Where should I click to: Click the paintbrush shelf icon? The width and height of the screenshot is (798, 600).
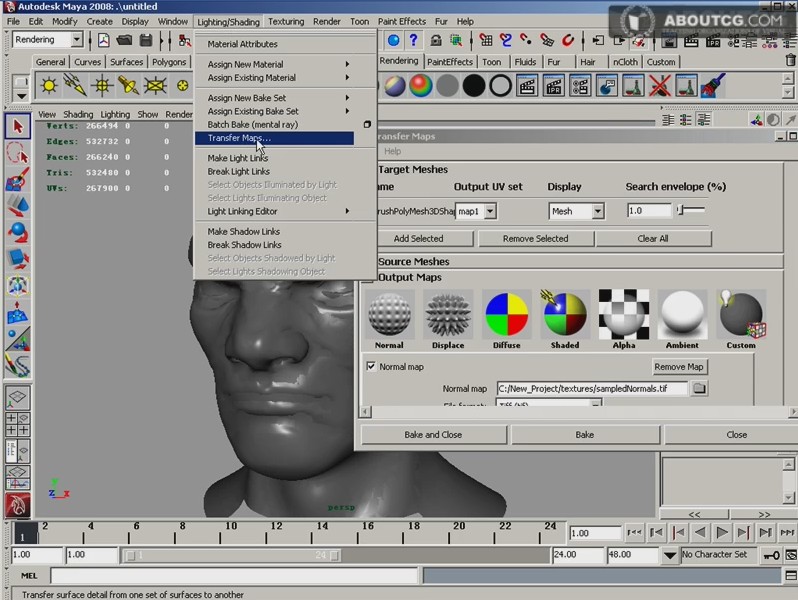click(713, 85)
